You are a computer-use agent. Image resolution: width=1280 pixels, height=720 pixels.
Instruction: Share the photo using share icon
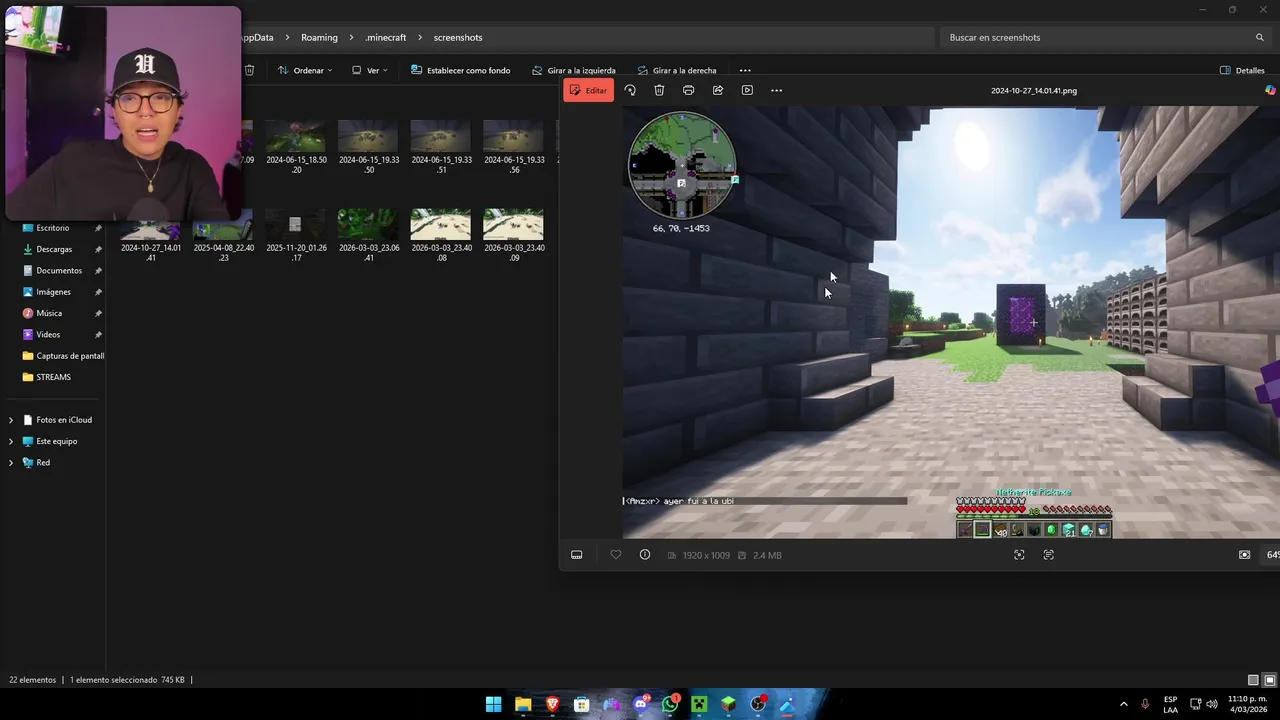pos(718,90)
